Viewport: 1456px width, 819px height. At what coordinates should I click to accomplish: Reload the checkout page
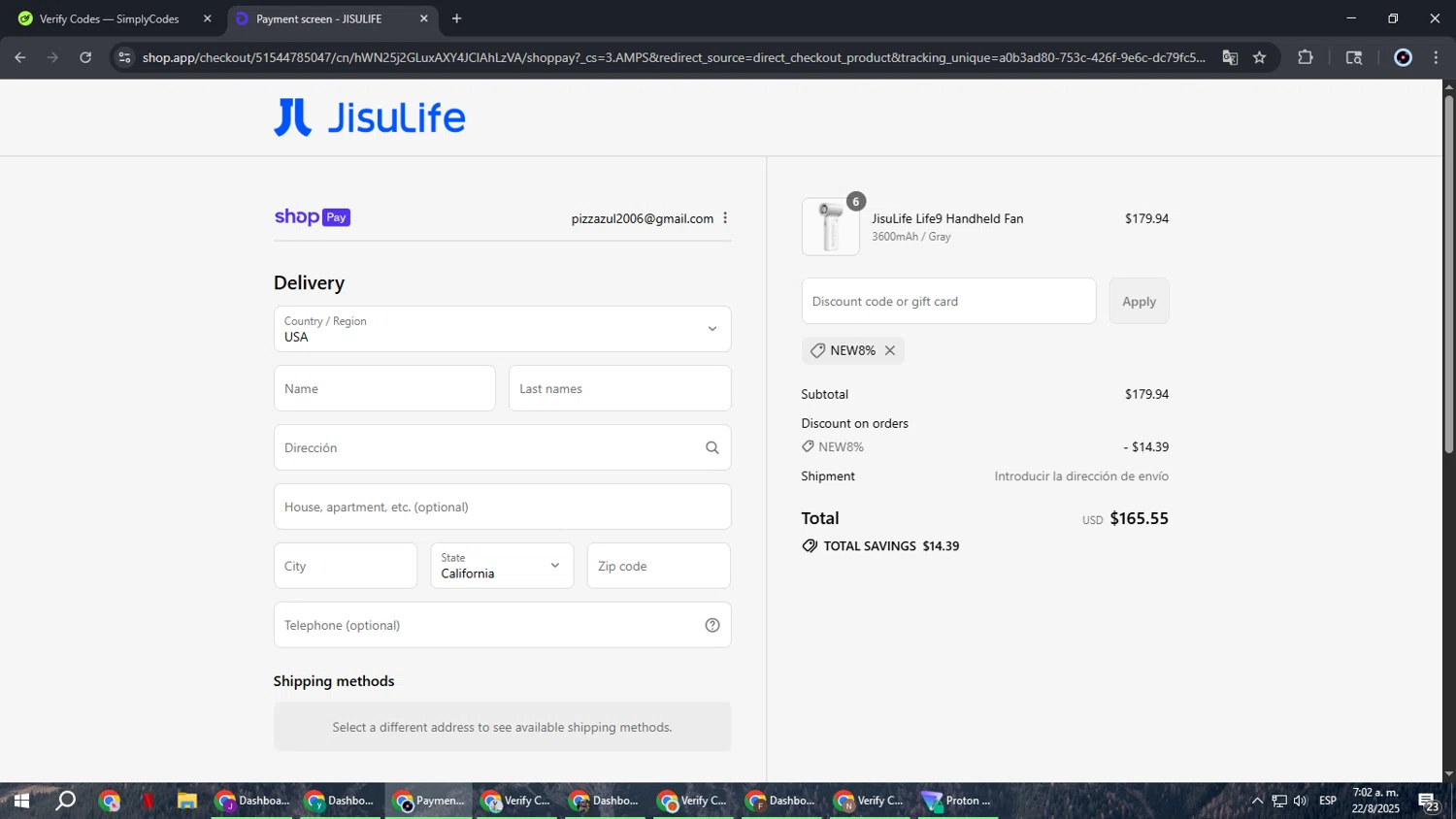(85, 57)
